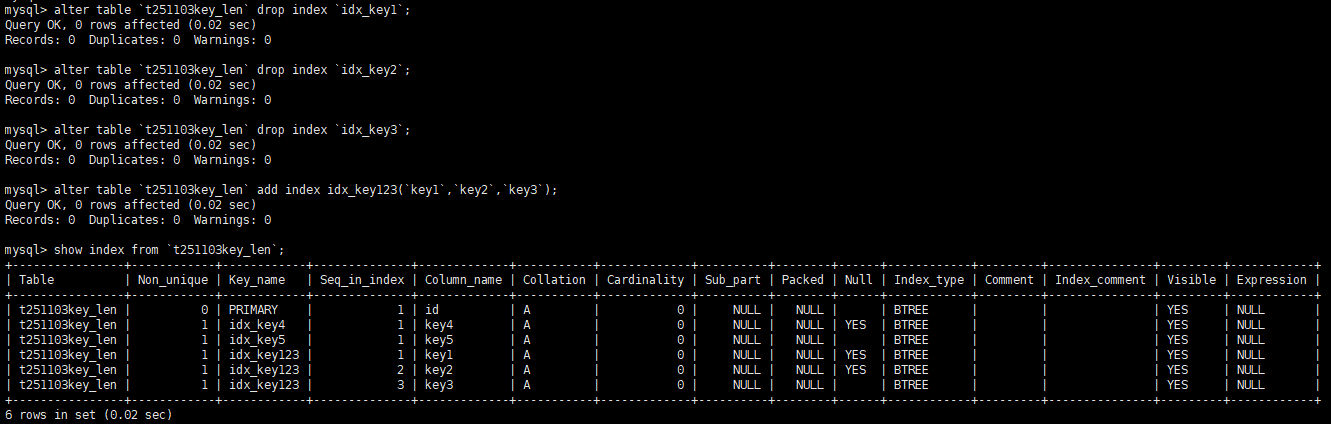The width and height of the screenshot is (1331, 424).
Task: Click the "6 rows in set" result line
Action: 89,414
